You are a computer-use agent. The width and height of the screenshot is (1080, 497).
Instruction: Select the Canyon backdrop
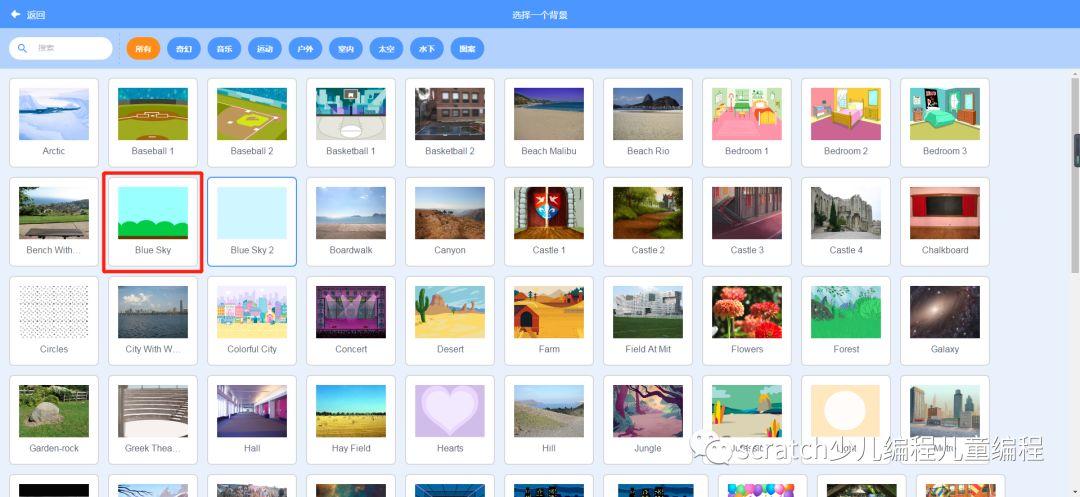tap(450, 222)
